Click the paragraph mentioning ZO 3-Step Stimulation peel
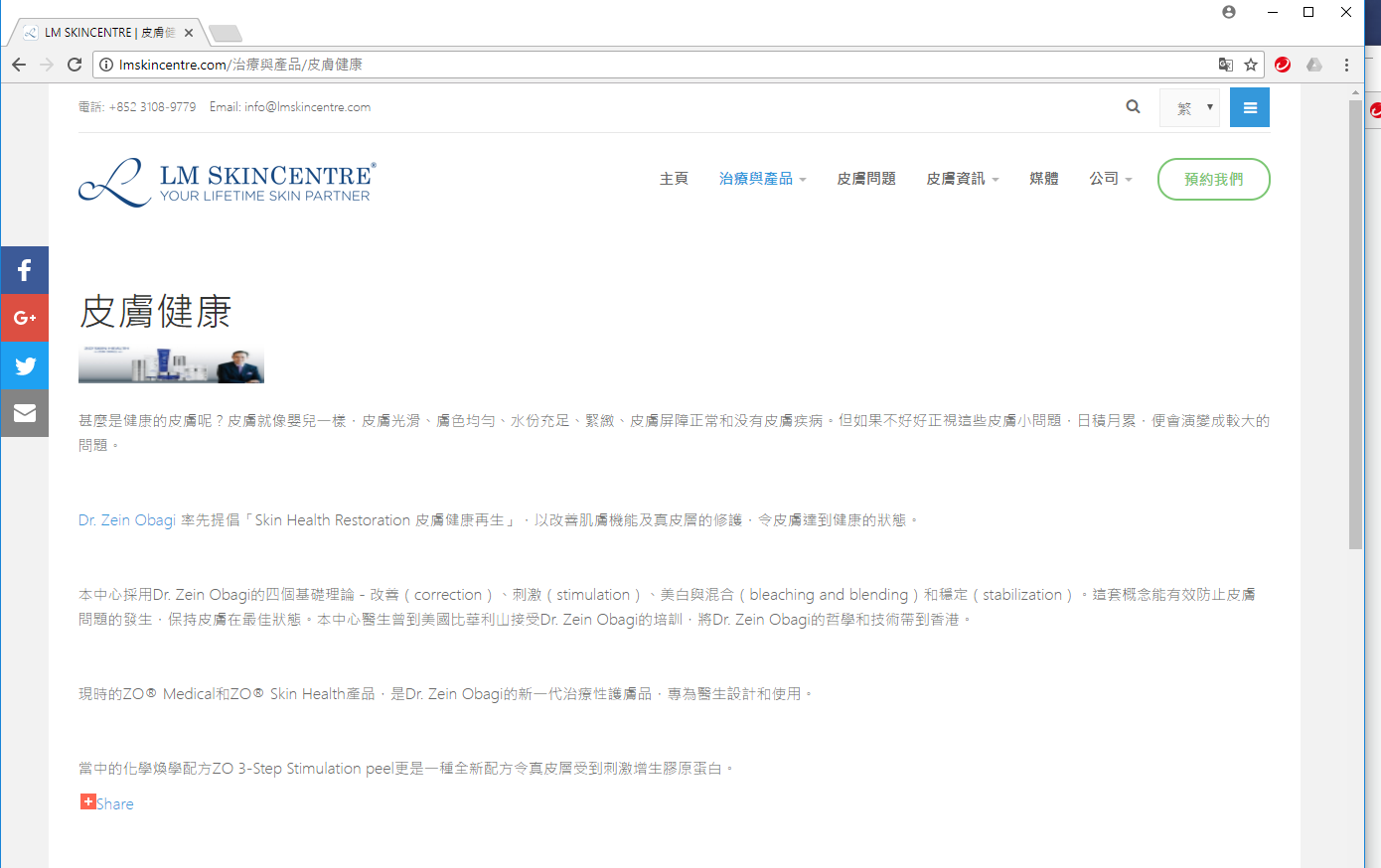The width and height of the screenshot is (1381, 868). [406, 769]
